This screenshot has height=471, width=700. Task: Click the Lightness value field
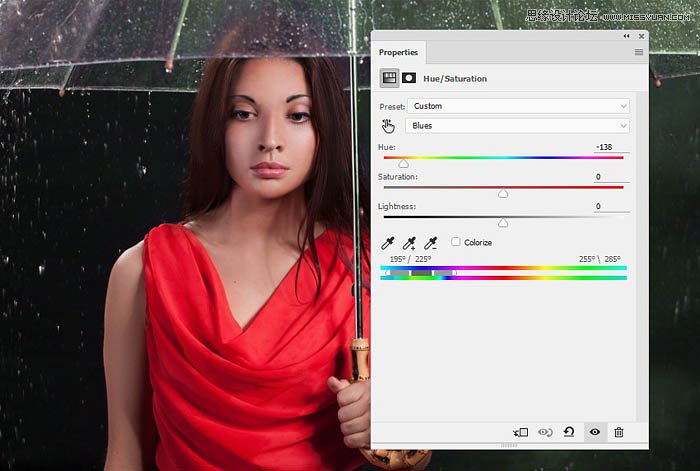point(611,207)
